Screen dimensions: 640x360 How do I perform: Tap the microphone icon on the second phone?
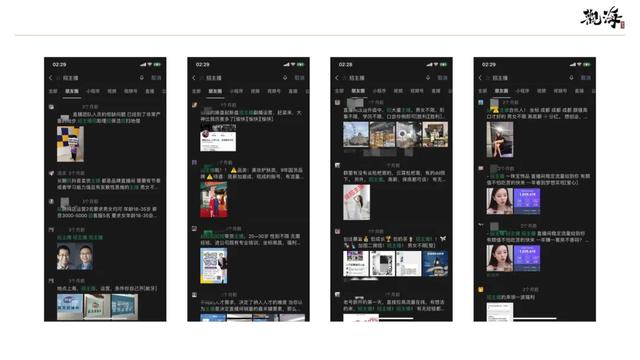[285, 78]
